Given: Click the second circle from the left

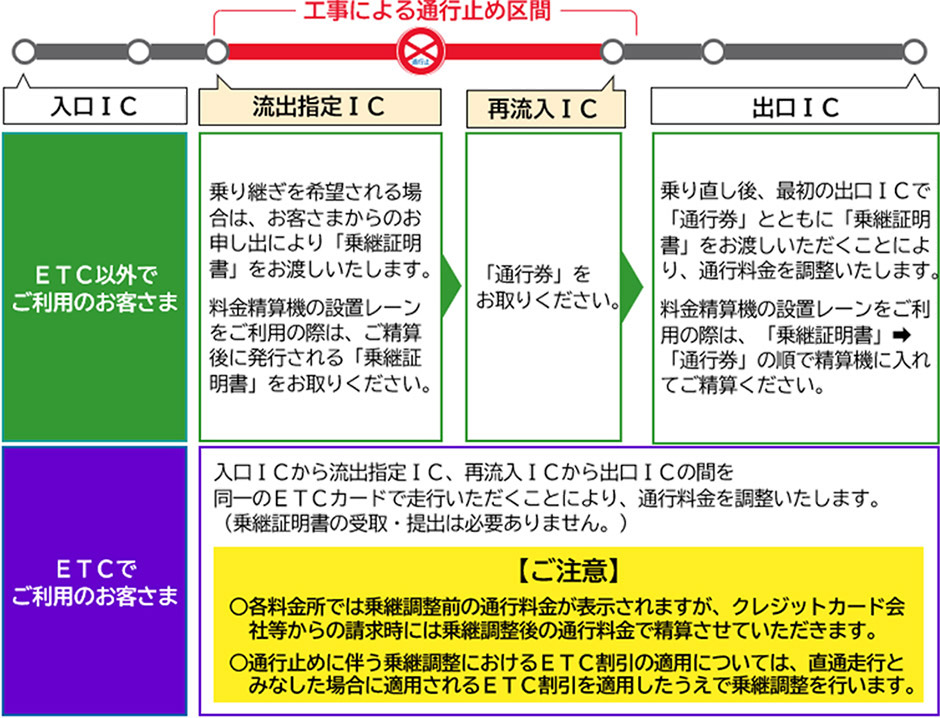Looking at the screenshot, I should pyautogui.click(x=139, y=51).
